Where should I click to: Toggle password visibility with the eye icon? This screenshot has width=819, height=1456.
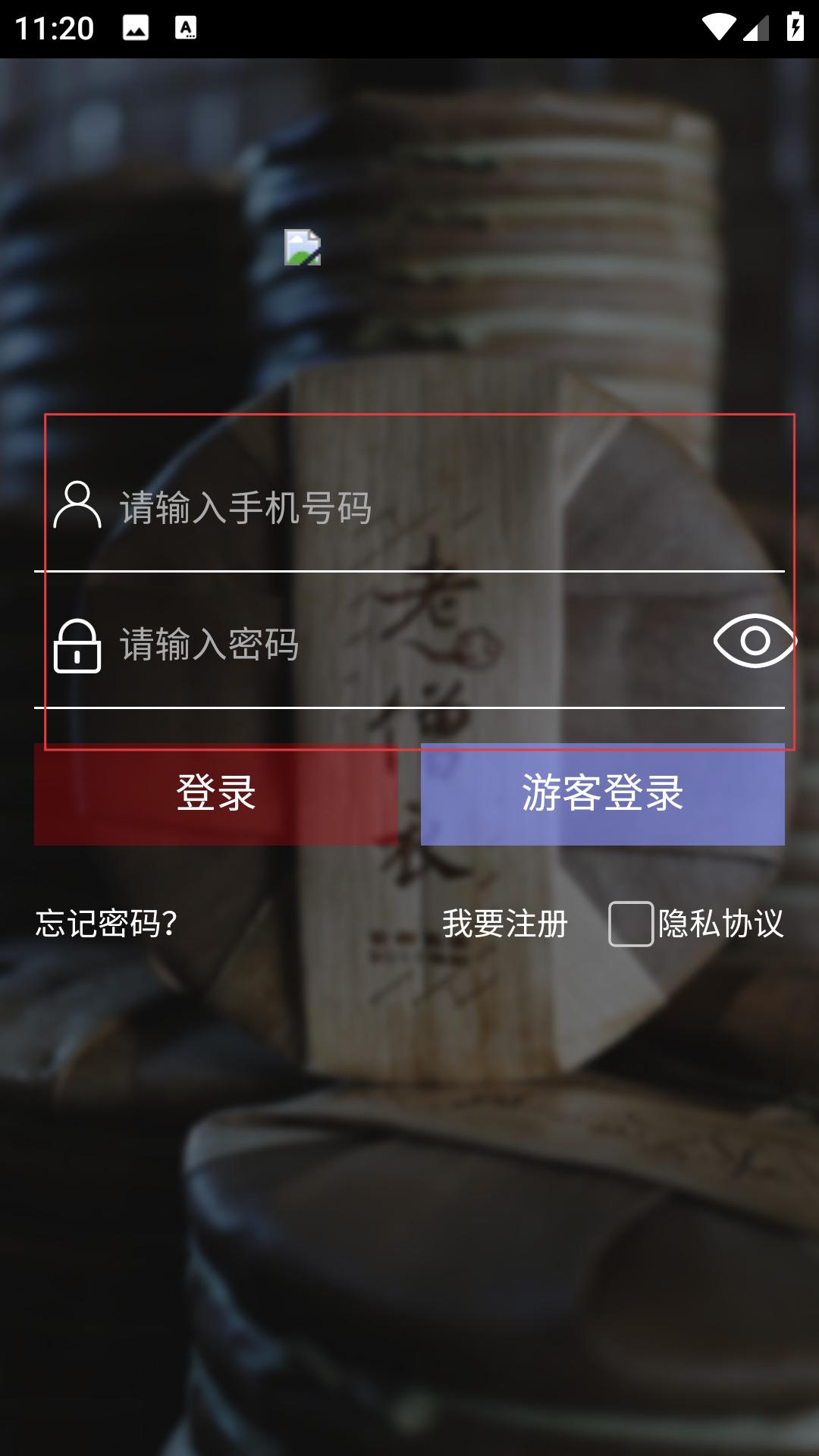coord(755,641)
